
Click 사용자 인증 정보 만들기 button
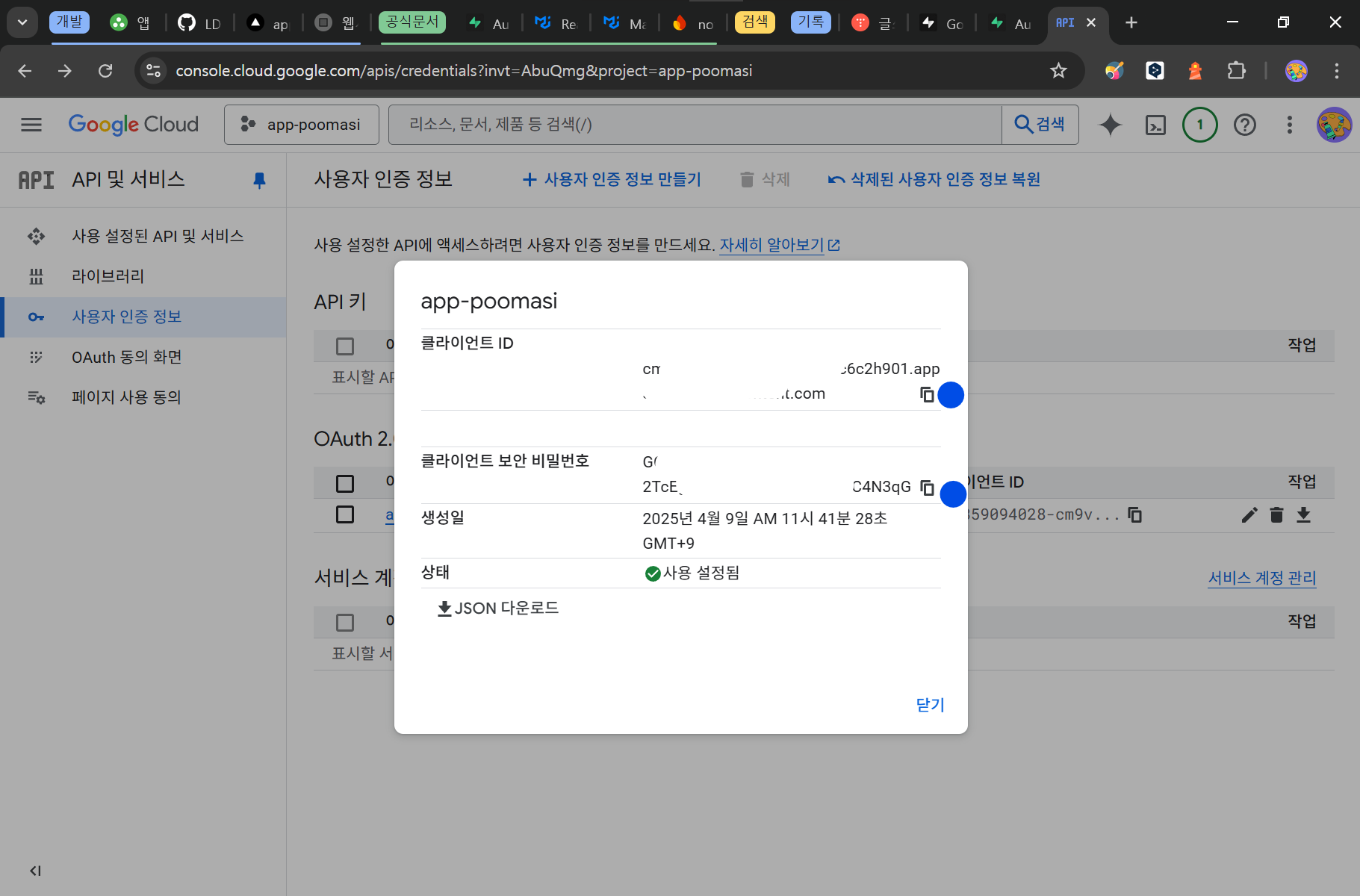pyautogui.click(x=612, y=179)
